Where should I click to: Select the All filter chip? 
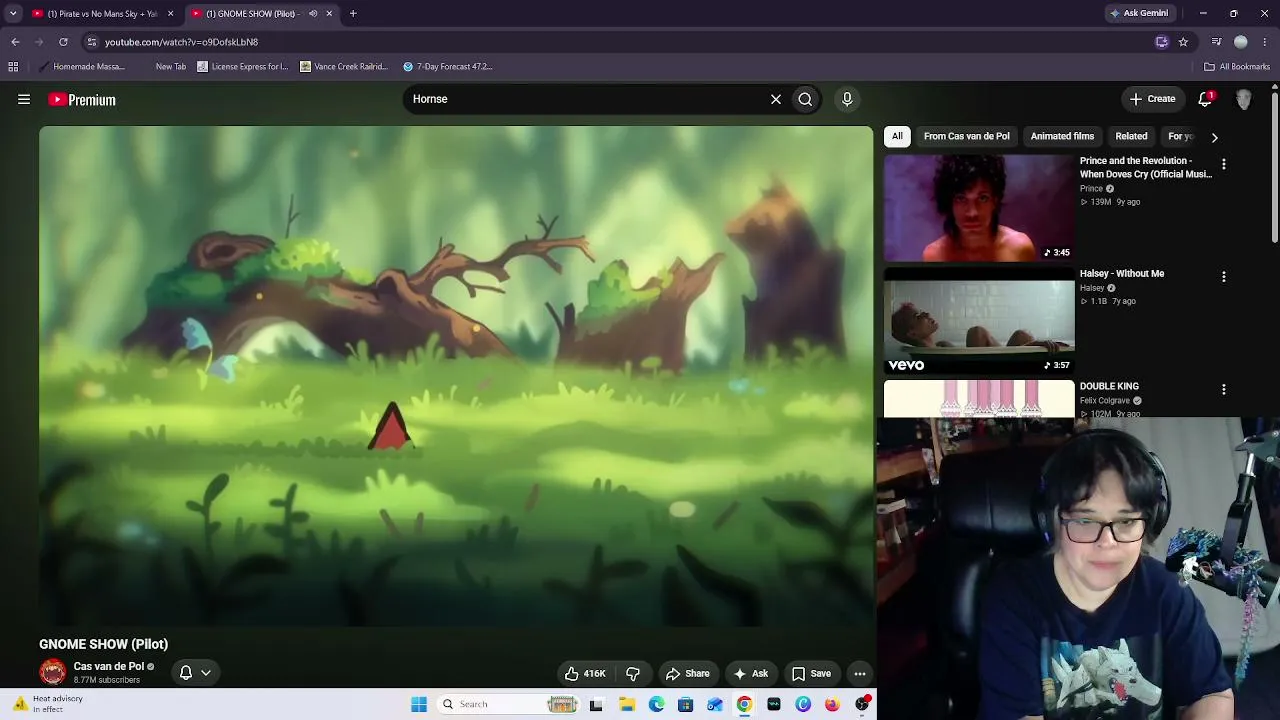pyautogui.click(x=897, y=136)
